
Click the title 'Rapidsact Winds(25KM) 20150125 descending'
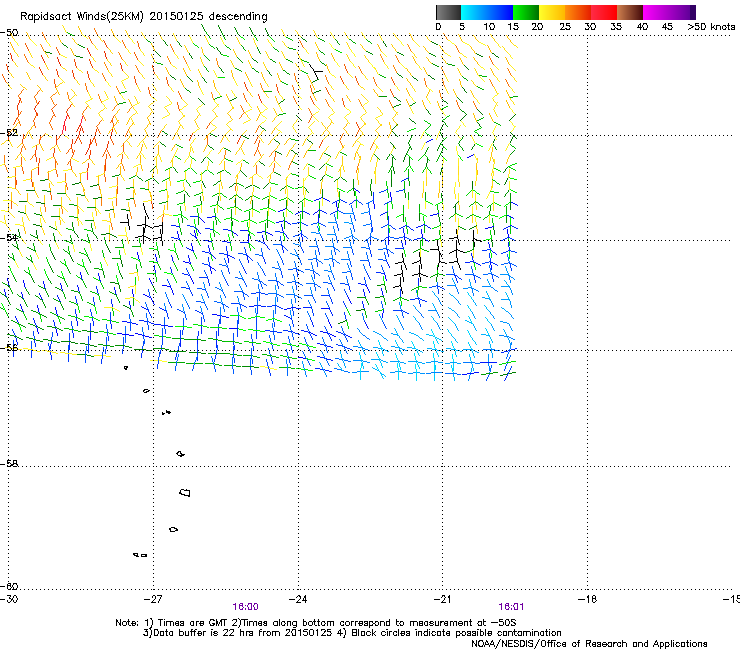(143, 17)
